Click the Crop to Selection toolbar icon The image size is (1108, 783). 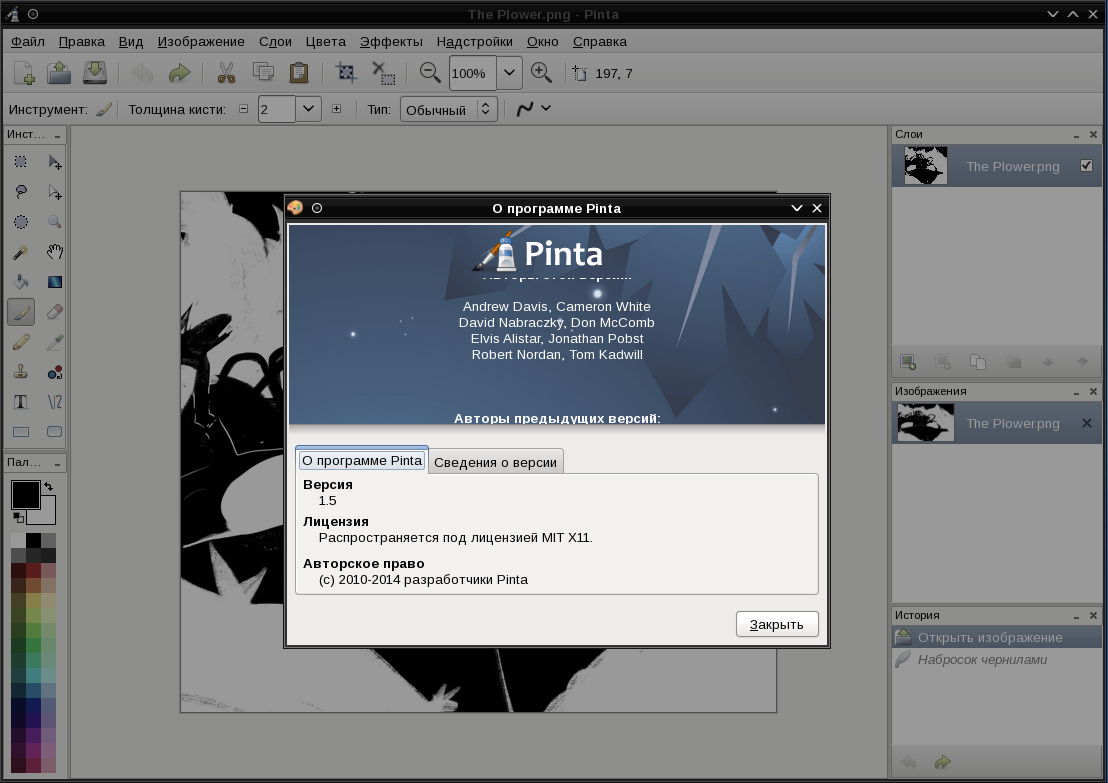[x=346, y=73]
